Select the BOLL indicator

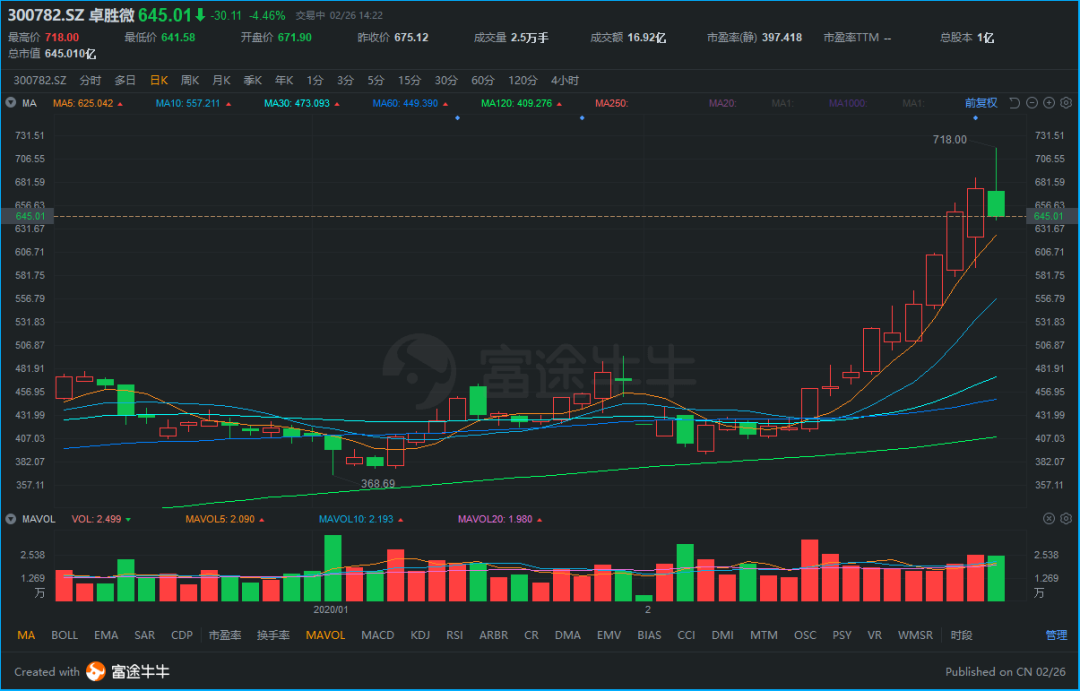point(64,635)
